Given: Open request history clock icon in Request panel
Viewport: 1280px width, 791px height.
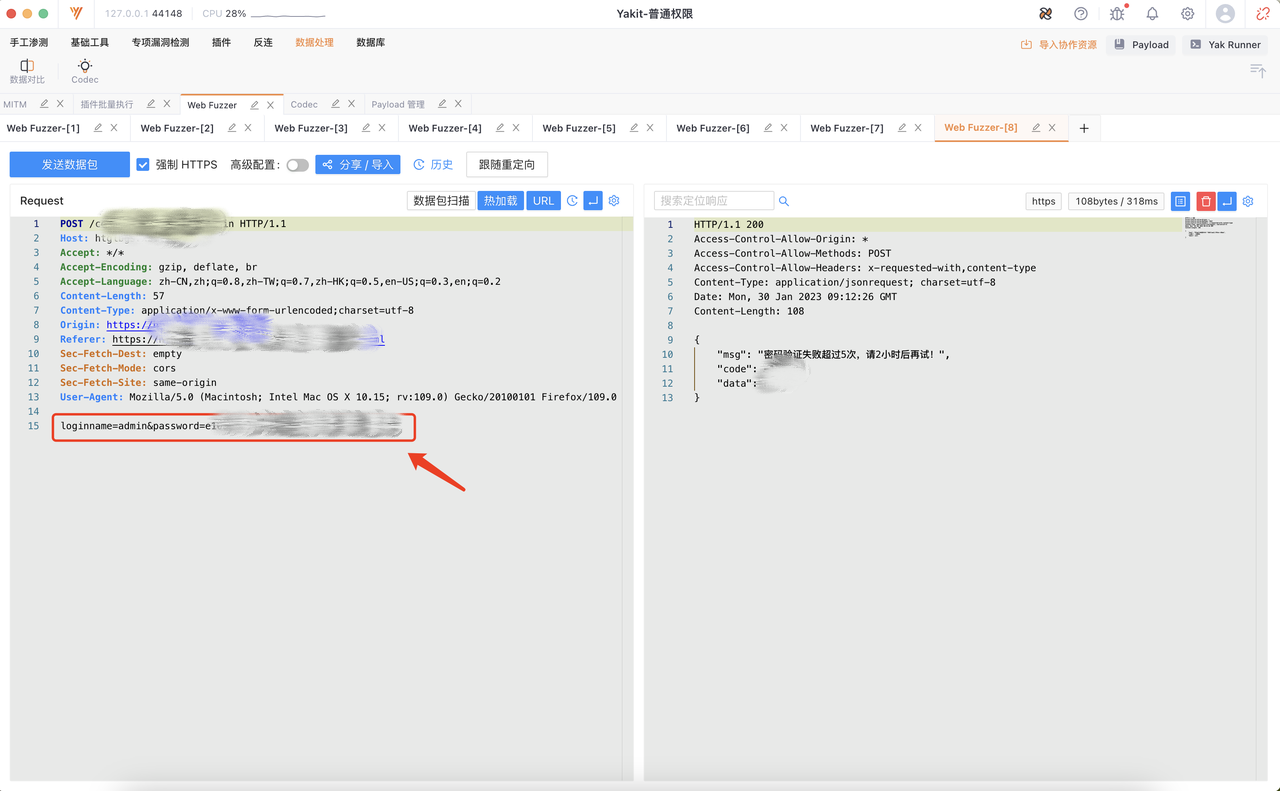Looking at the screenshot, I should coord(572,201).
